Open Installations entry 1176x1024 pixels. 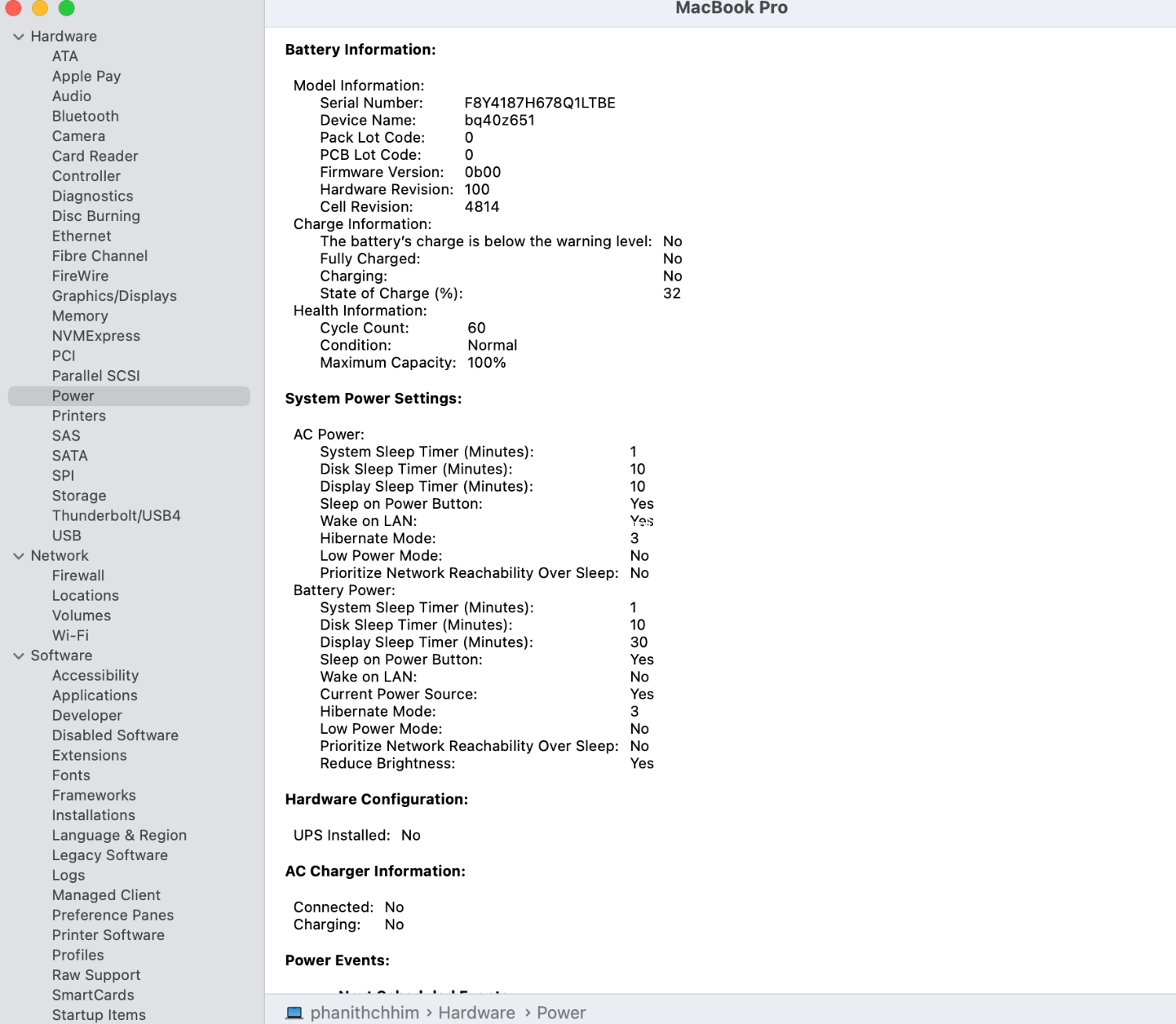(93, 815)
